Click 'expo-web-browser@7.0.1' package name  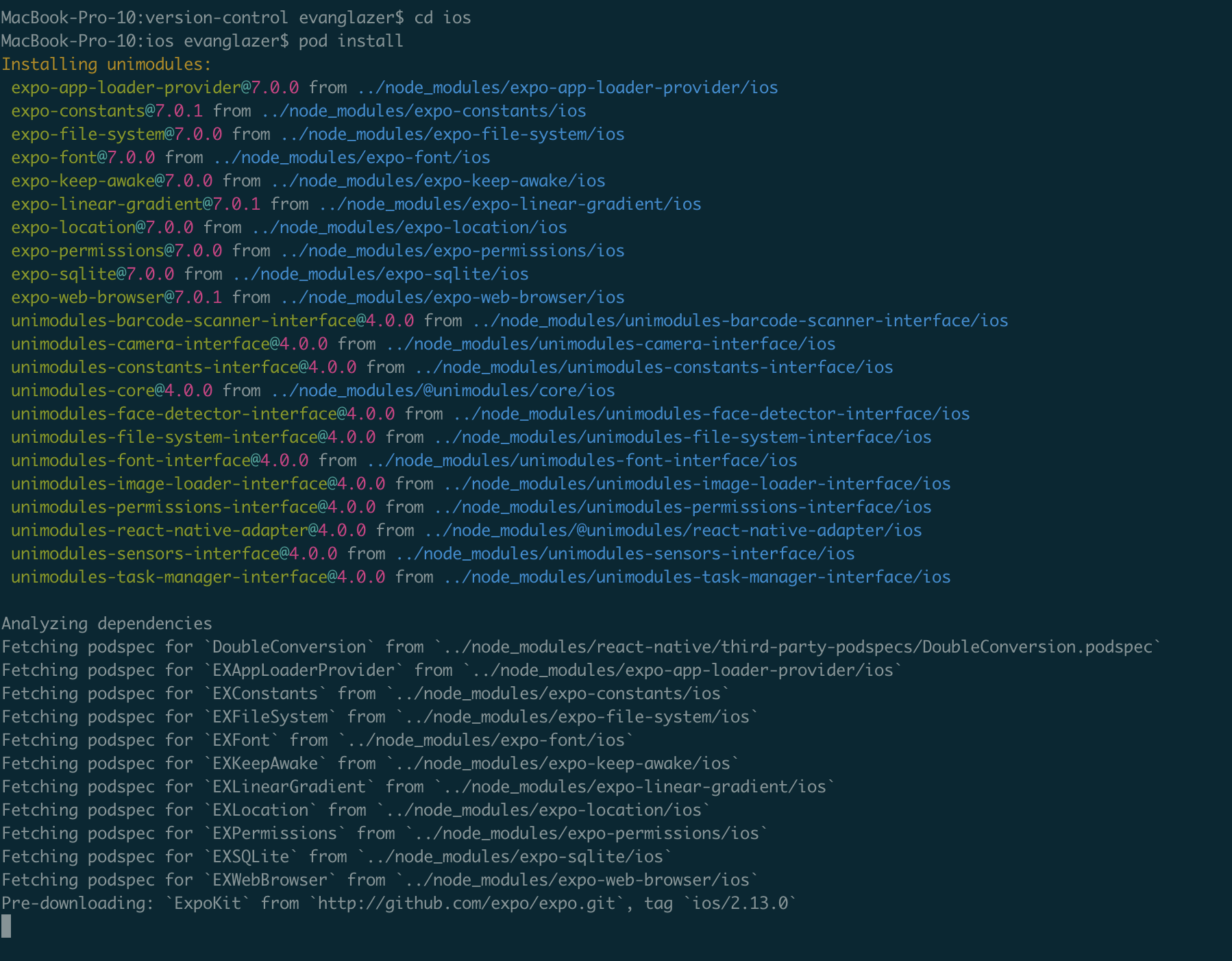point(116,297)
